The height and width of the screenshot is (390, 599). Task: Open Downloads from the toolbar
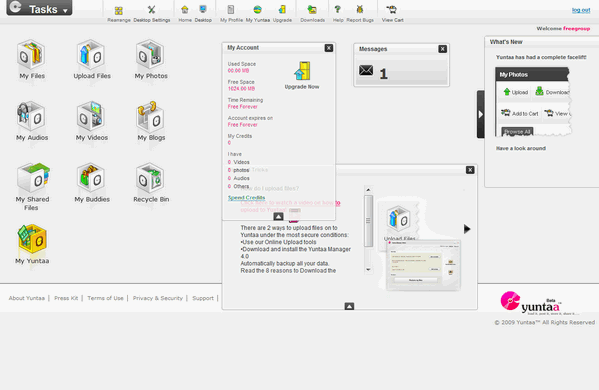click(x=312, y=13)
